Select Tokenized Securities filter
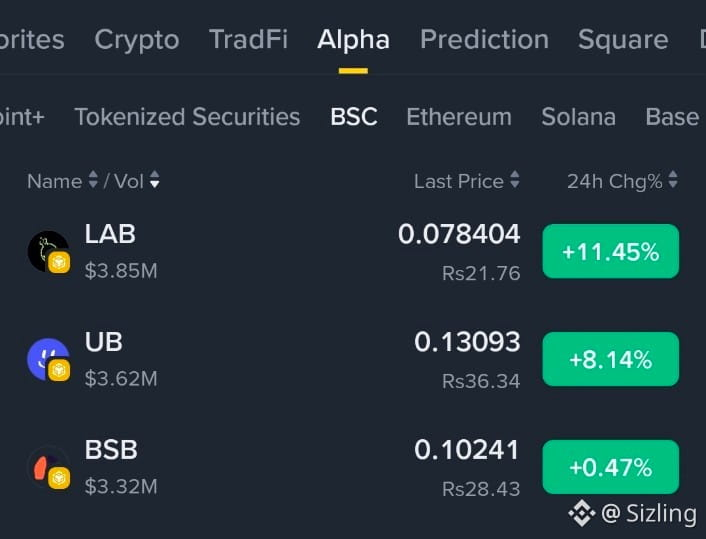The height and width of the screenshot is (539, 706). [x=187, y=117]
